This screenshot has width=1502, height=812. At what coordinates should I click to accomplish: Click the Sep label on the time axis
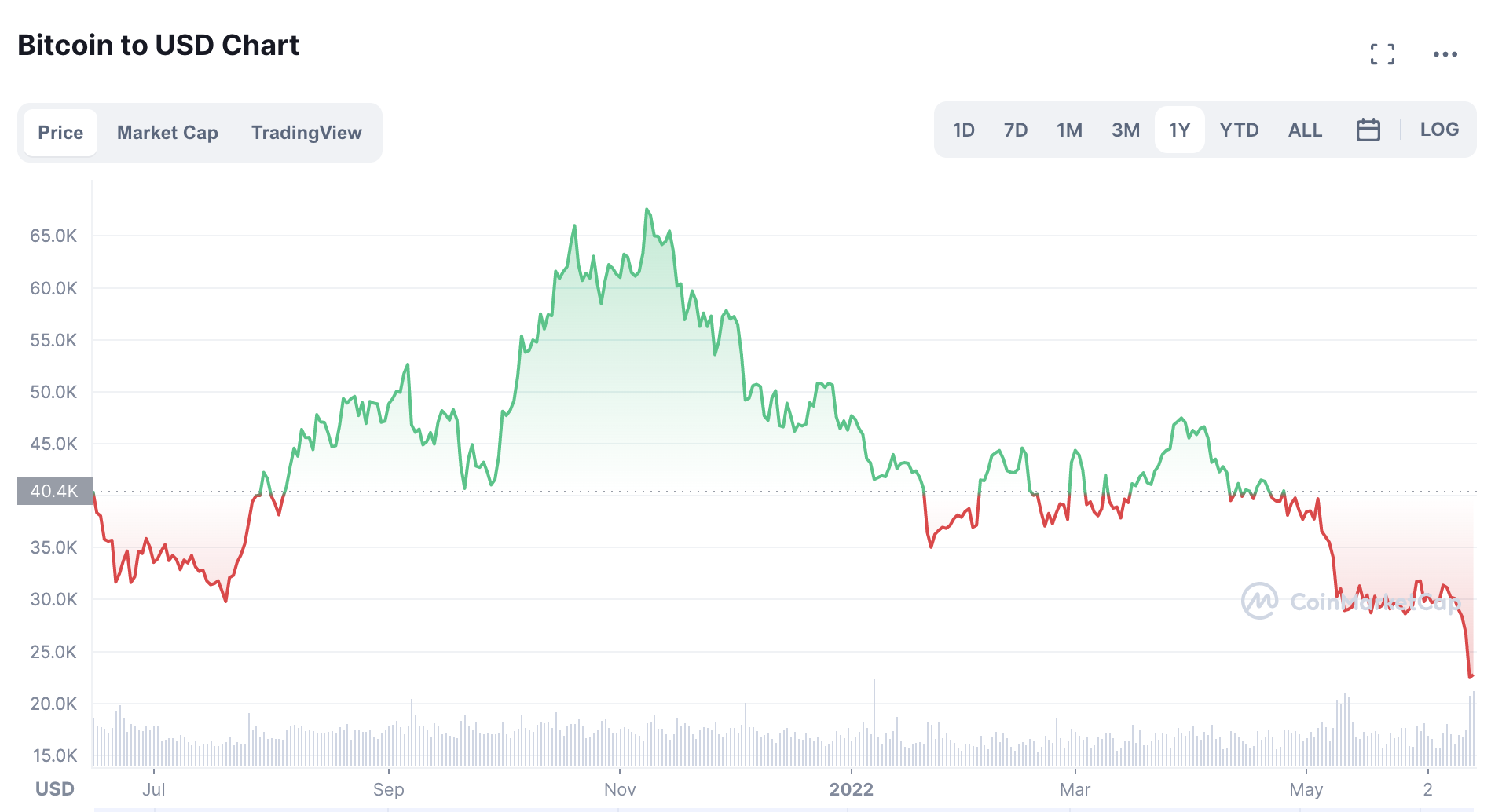388,789
